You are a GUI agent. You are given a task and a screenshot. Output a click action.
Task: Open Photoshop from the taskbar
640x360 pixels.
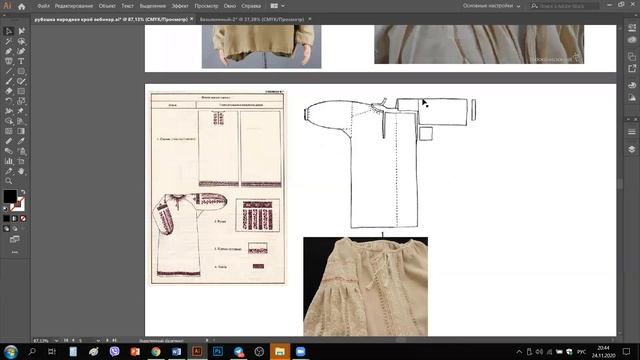tap(218, 351)
